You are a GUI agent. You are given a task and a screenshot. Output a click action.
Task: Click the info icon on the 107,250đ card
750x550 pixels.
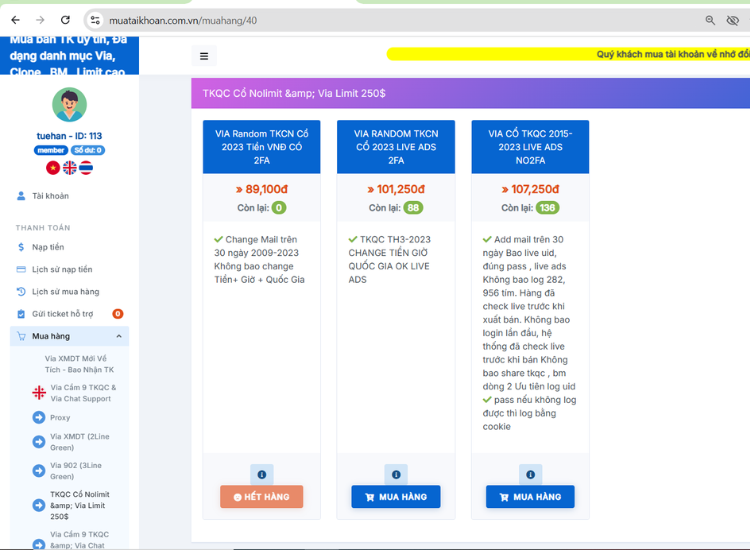point(530,474)
